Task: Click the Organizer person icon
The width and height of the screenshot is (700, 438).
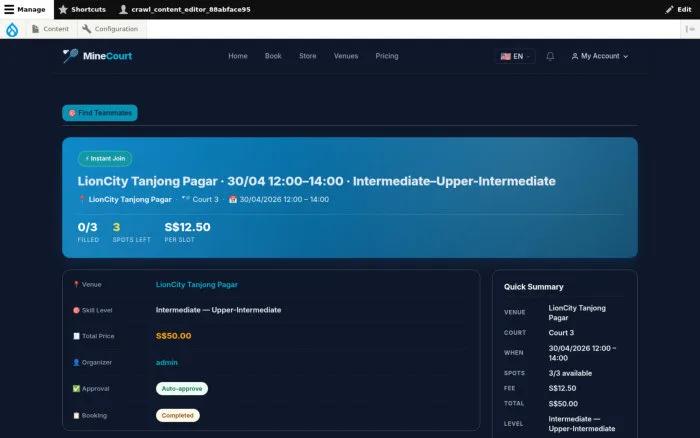Action: click(x=76, y=363)
